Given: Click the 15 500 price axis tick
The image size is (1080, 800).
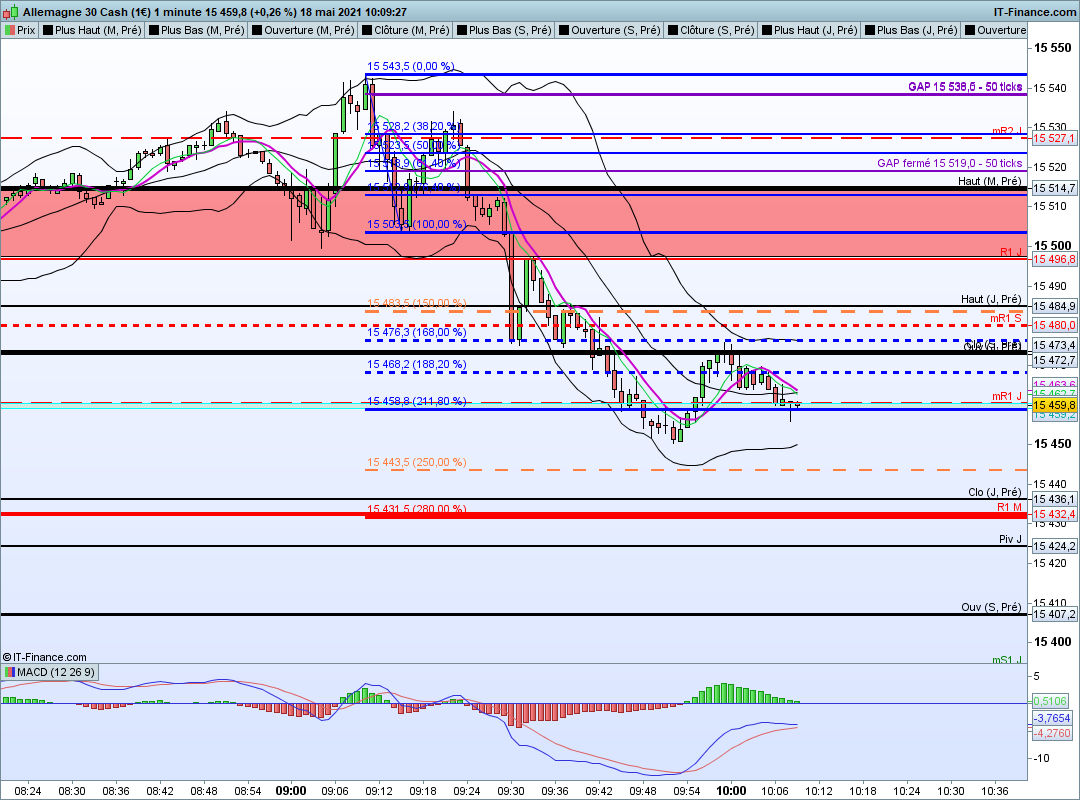Looking at the screenshot, I should tap(1053, 245).
